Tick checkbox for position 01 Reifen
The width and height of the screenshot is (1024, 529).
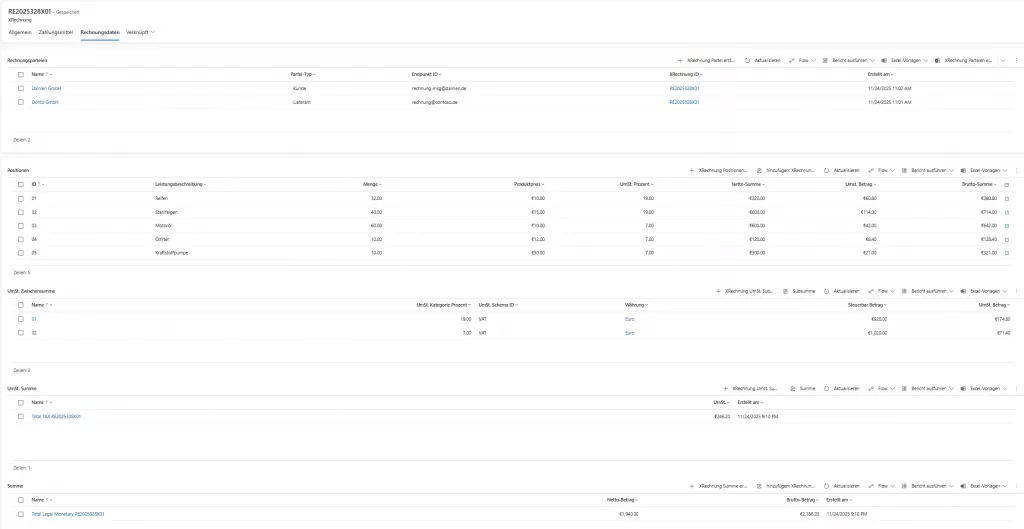pyautogui.click(x=21, y=199)
